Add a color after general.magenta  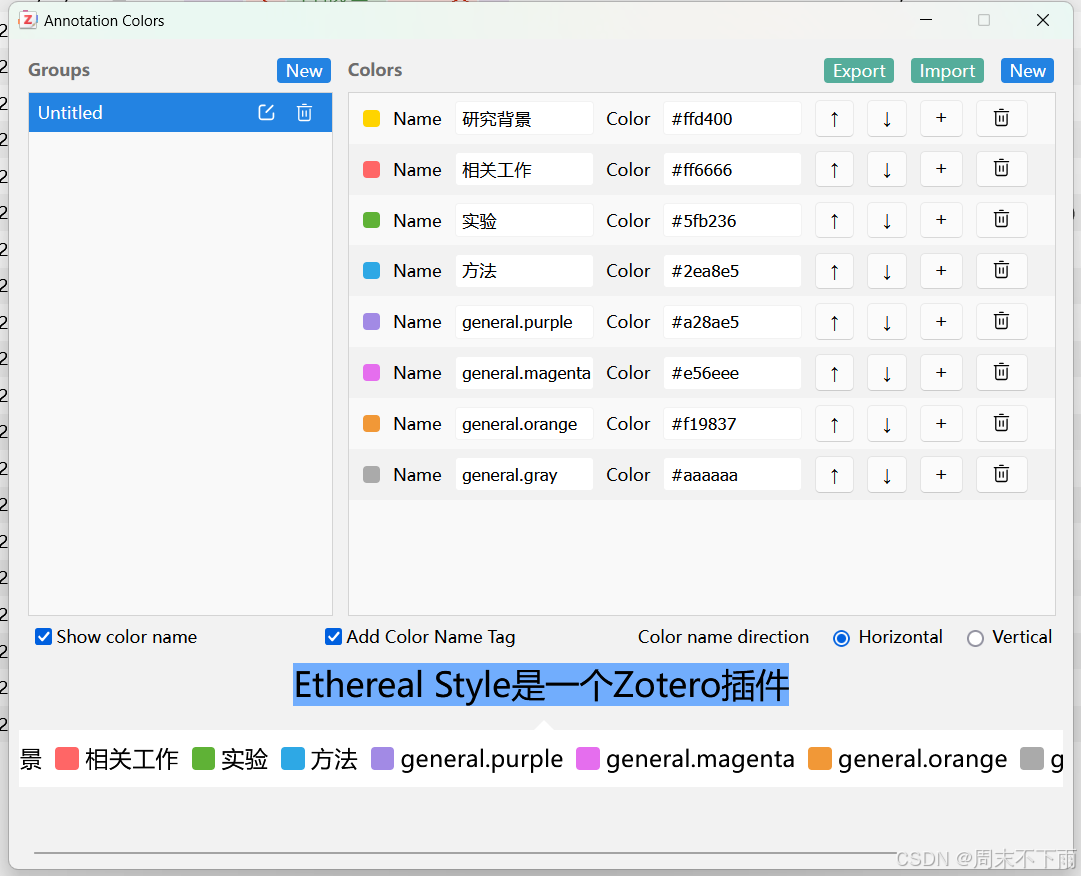[x=941, y=373]
